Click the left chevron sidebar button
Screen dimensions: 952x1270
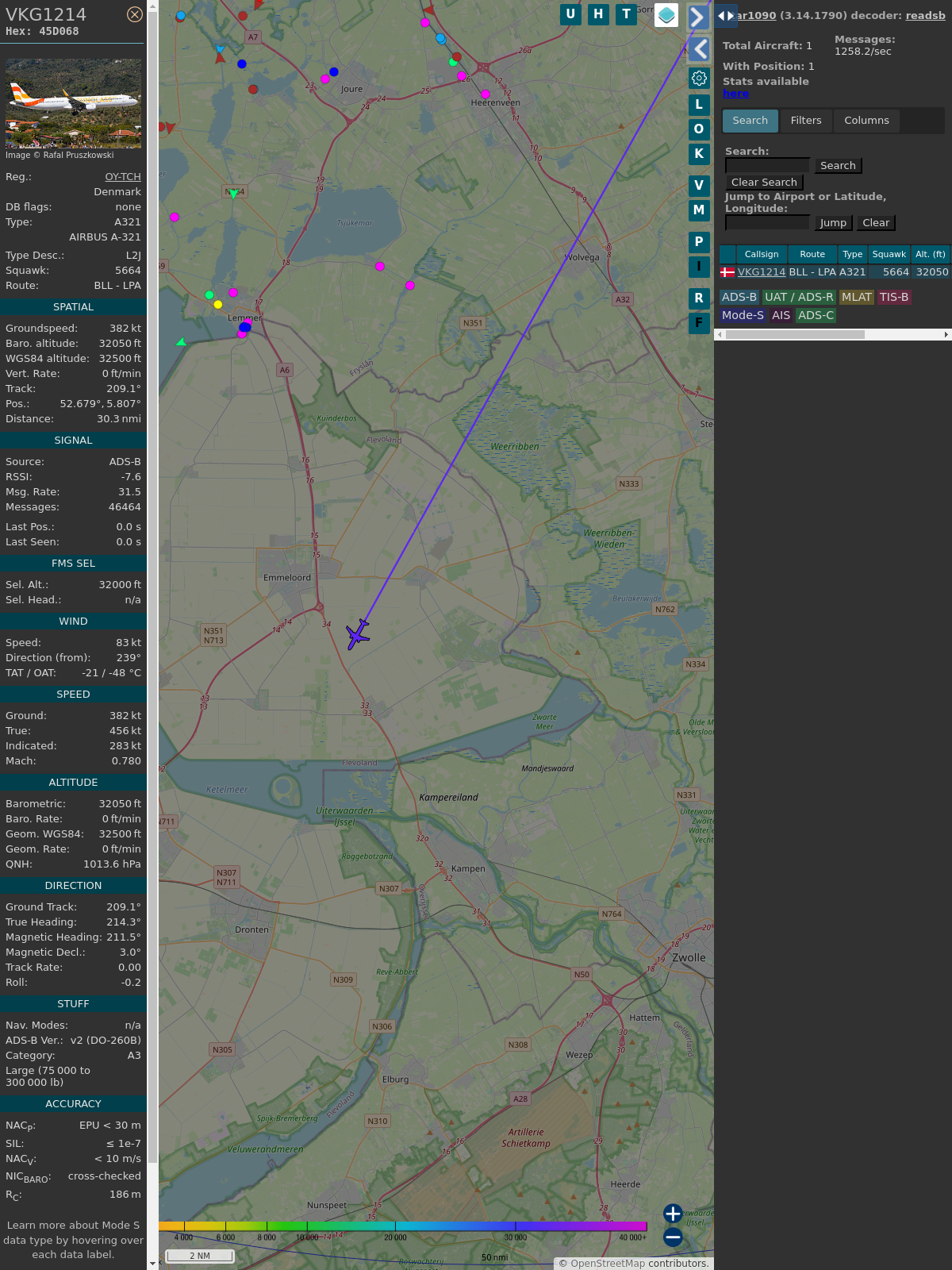698,49
